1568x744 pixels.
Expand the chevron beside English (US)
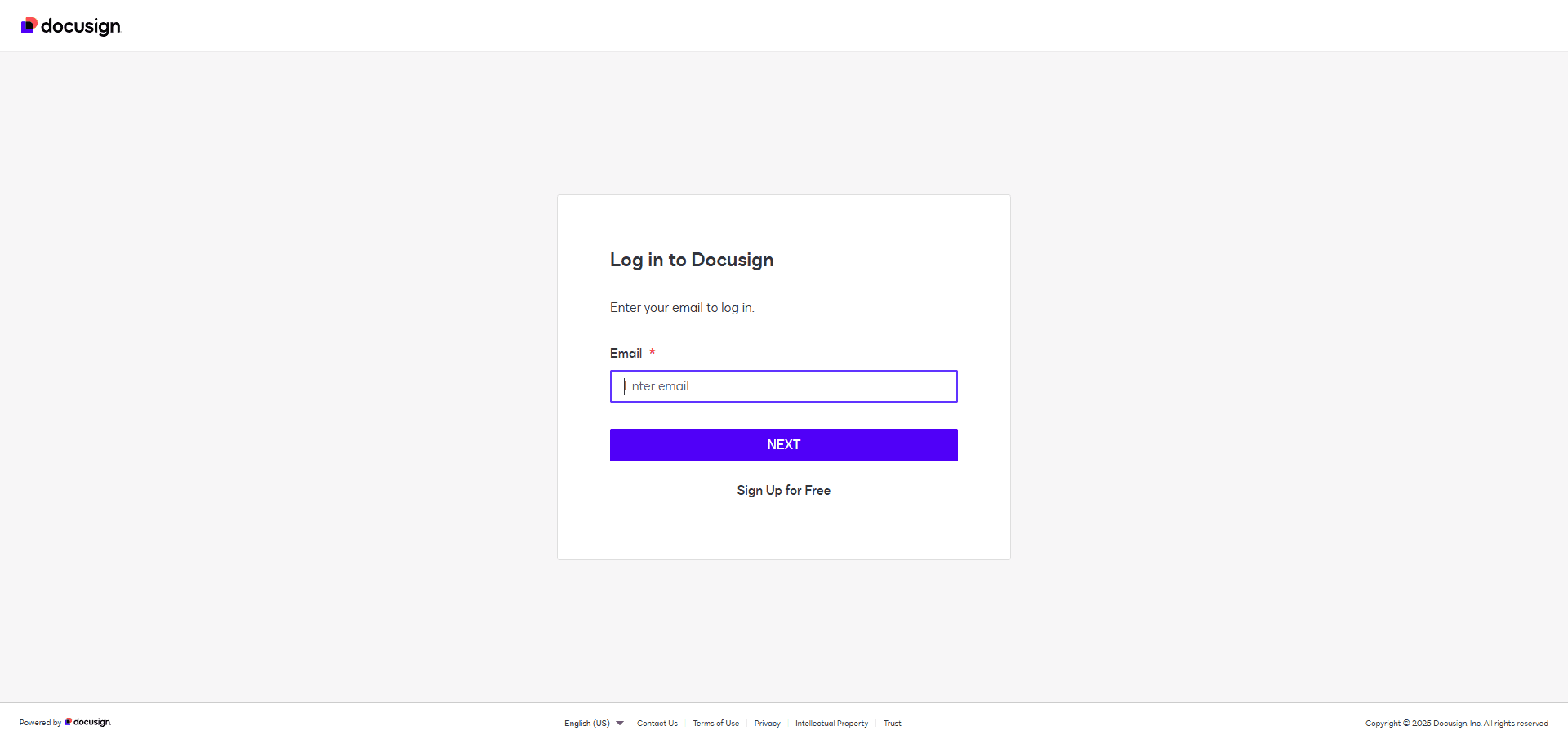coord(619,723)
